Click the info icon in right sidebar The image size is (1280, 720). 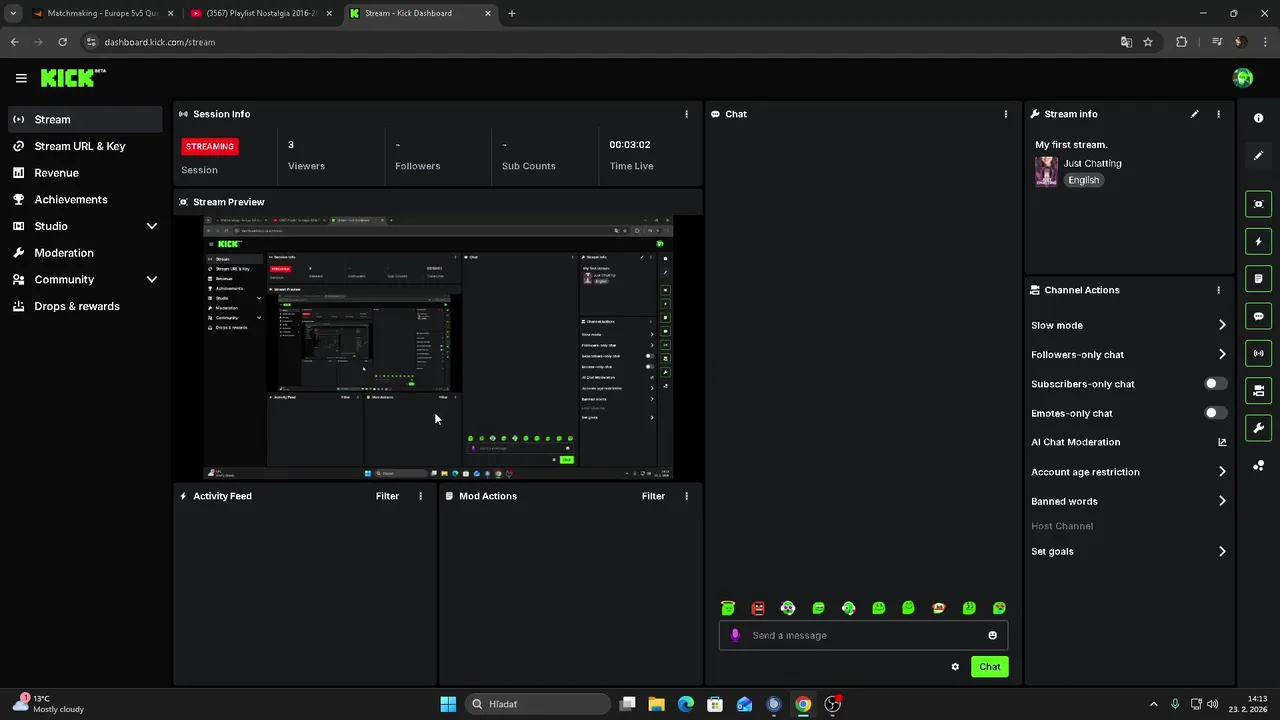click(1259, 118)
